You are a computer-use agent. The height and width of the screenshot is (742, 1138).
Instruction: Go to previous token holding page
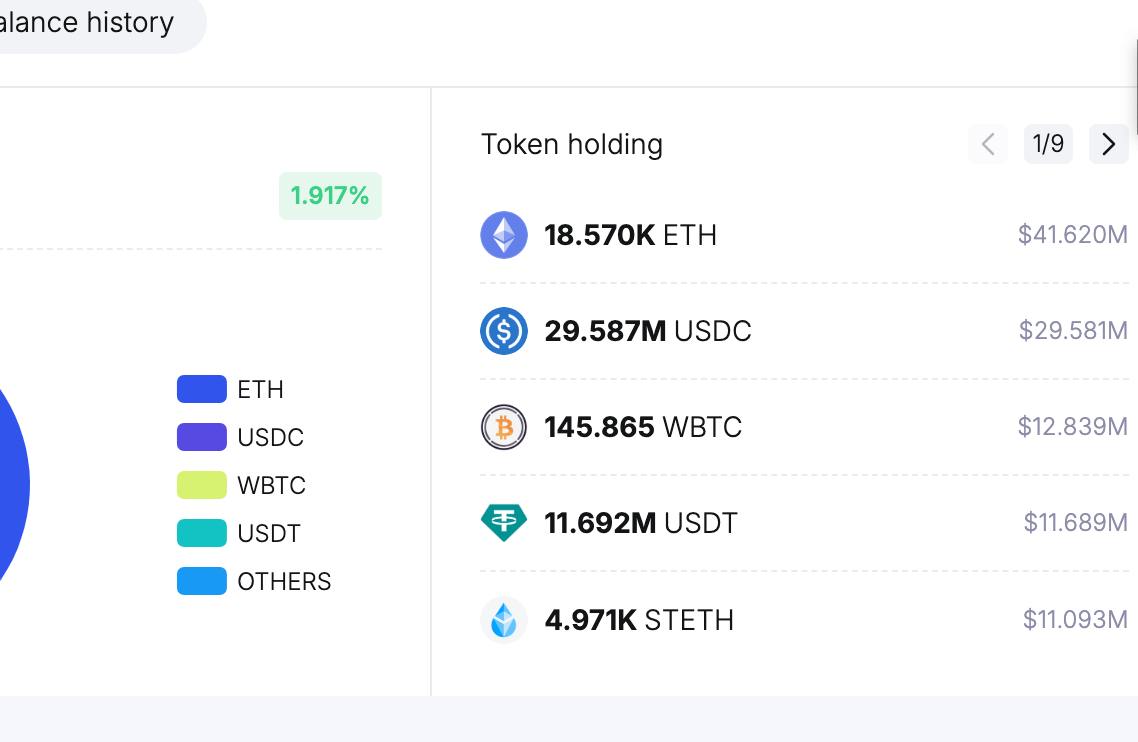(988, 144)
